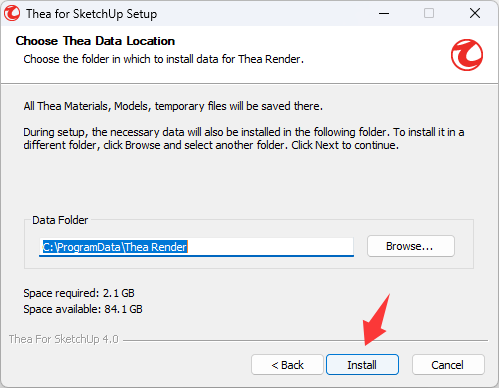Click the "Thea For SketchUp 4.0" branding text
Image resolution: width=499 pixels, height=388 pixels.
[x=64, y=339]
